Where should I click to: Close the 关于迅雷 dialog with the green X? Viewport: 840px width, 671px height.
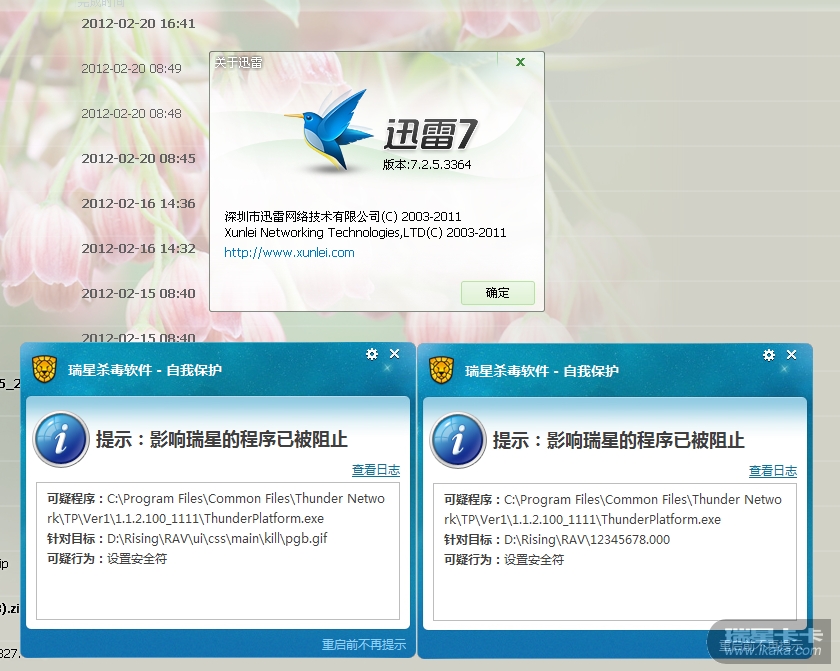pyautogui.click(x=520, y=62)
